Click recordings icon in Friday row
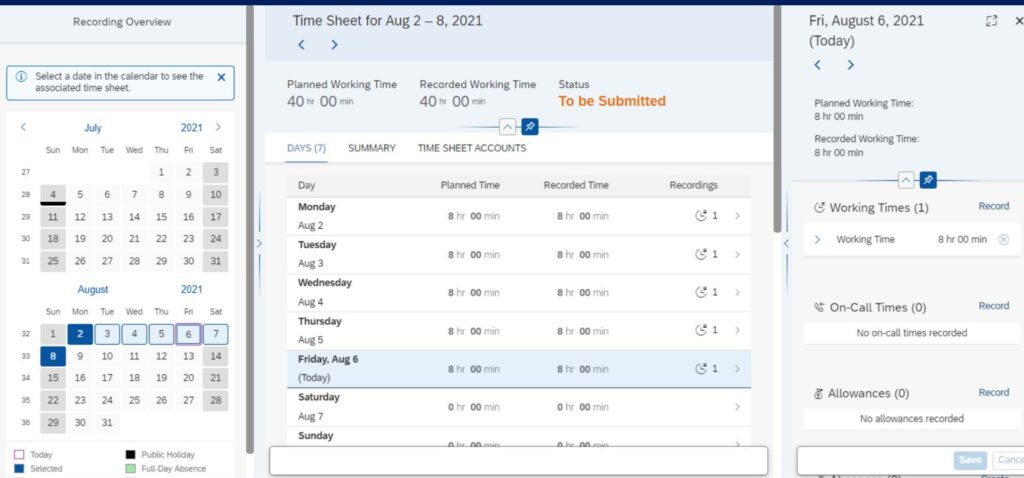 [702, 368]
